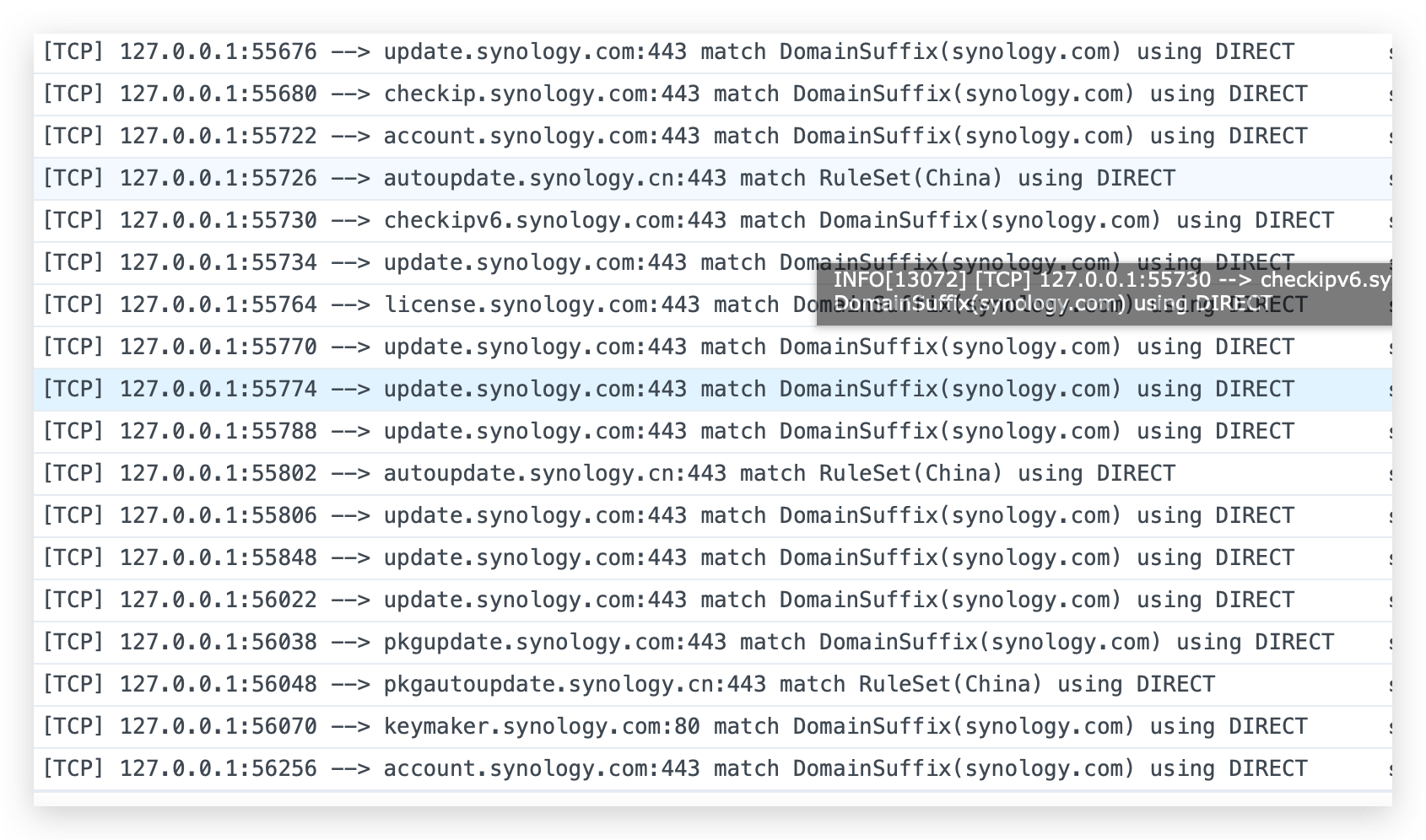Click the INFO[13072] tooltip overlay
Viewport: 1426px width, 840px height.
(x=1105, y=293)
